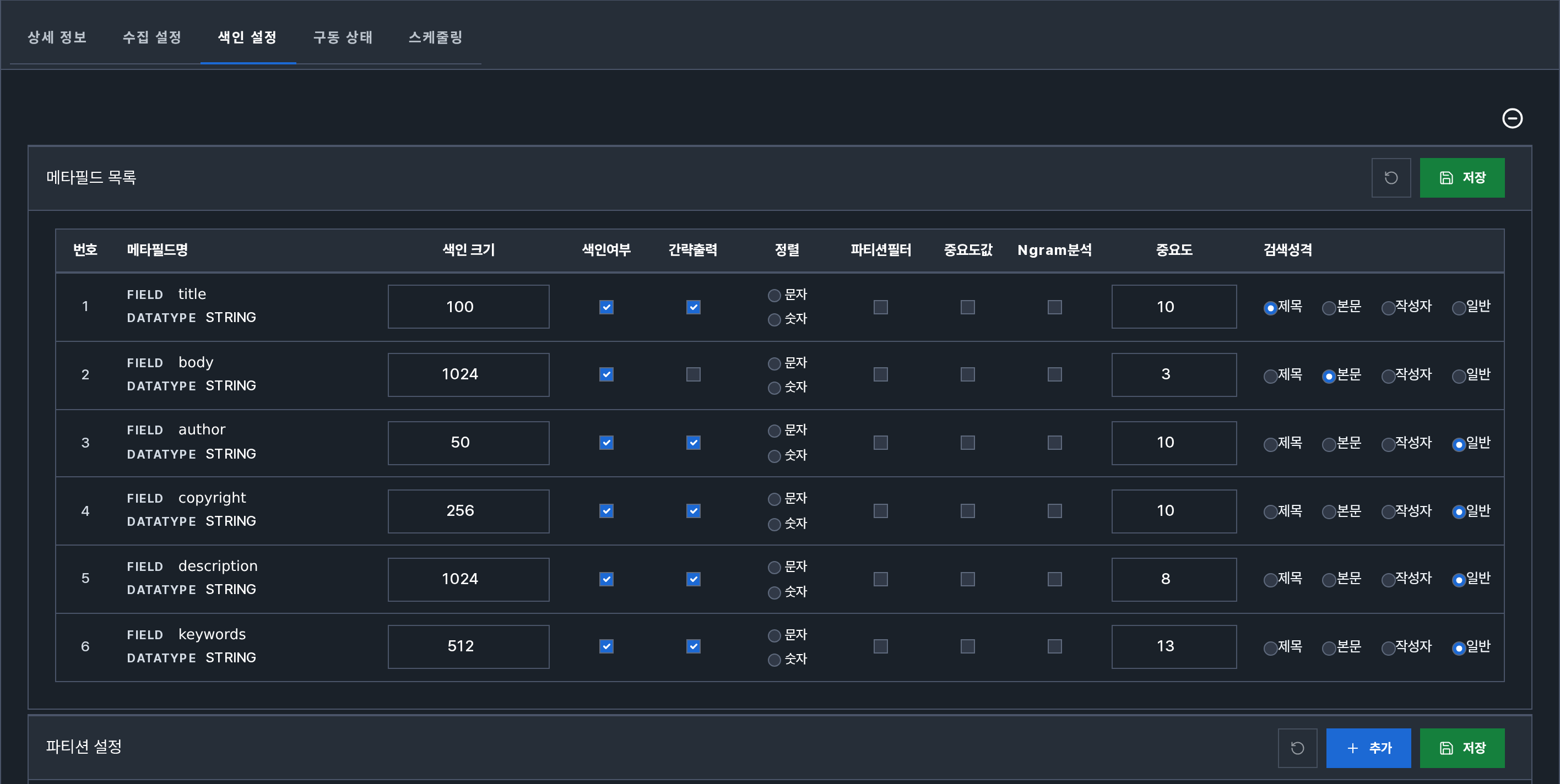Viewport: 1560px width, 784px height.
Task: Uncheck 색인여부 for the keywords field
Action: (606, 646)
